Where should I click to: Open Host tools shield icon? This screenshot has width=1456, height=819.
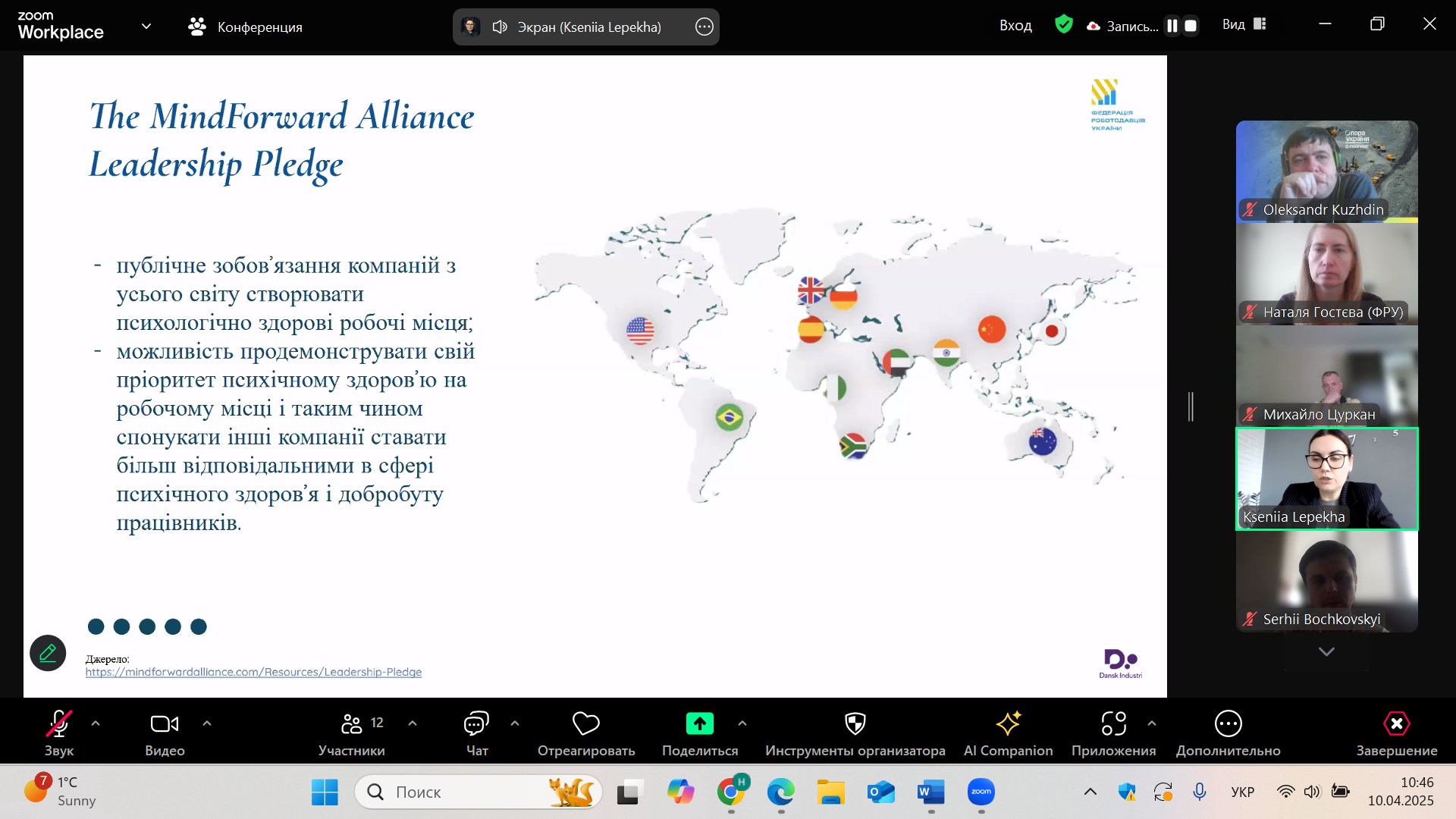pyautogui.click(x=855, y=724)
